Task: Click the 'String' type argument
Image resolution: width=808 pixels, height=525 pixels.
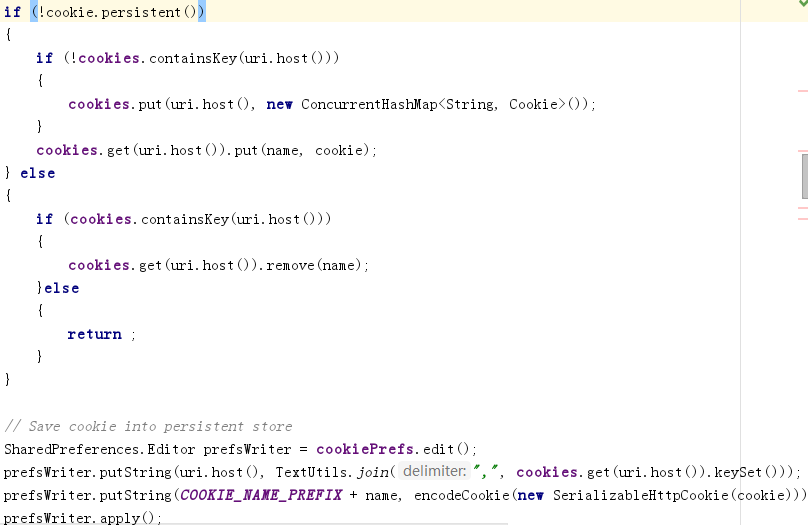Action: [469, 105]
